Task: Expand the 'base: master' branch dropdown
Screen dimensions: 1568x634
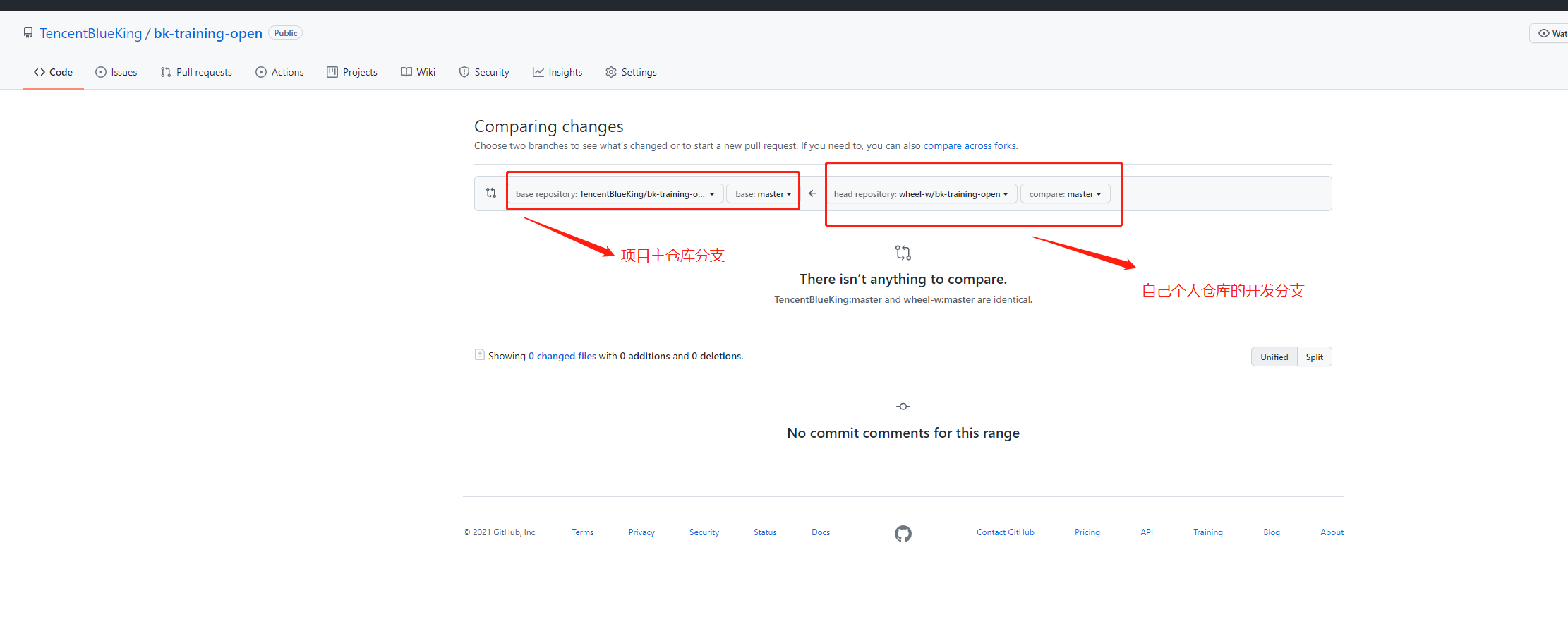Action: point(763,194)
